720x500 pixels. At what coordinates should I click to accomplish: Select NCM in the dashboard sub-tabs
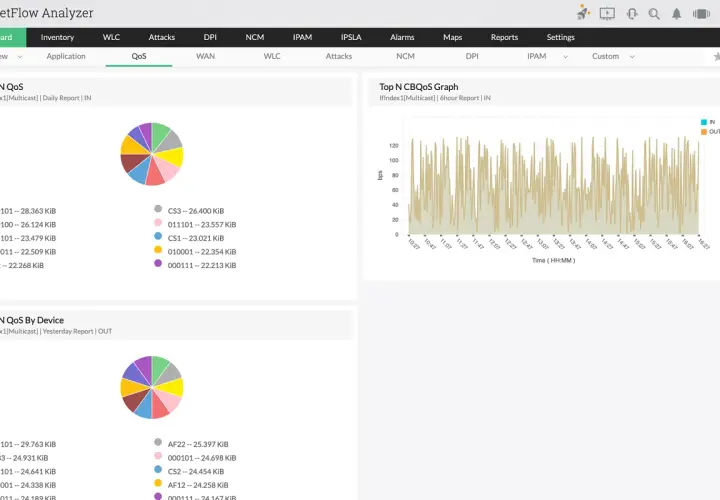coord(405,56)
